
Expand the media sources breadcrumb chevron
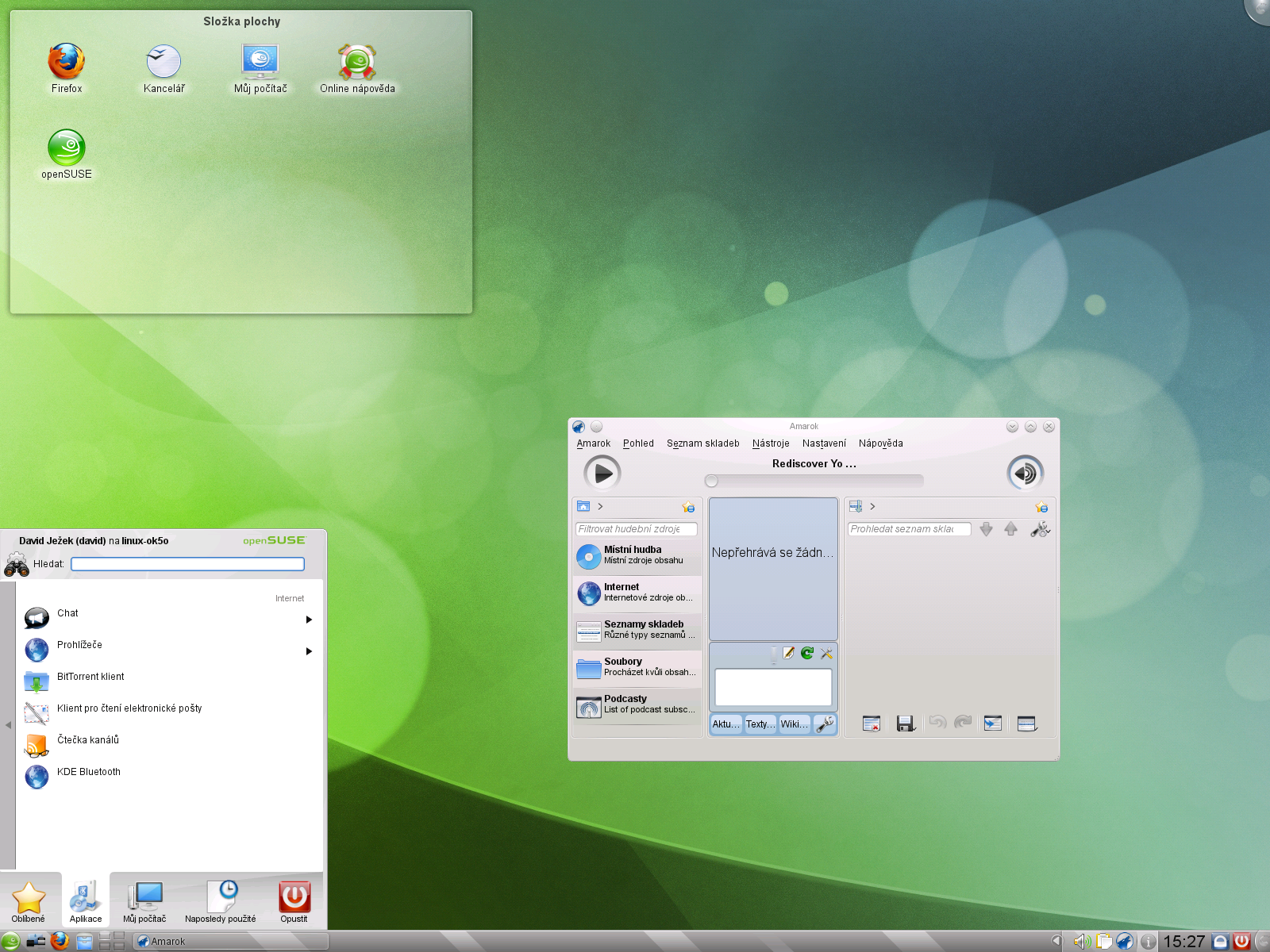tap(600, 506)
